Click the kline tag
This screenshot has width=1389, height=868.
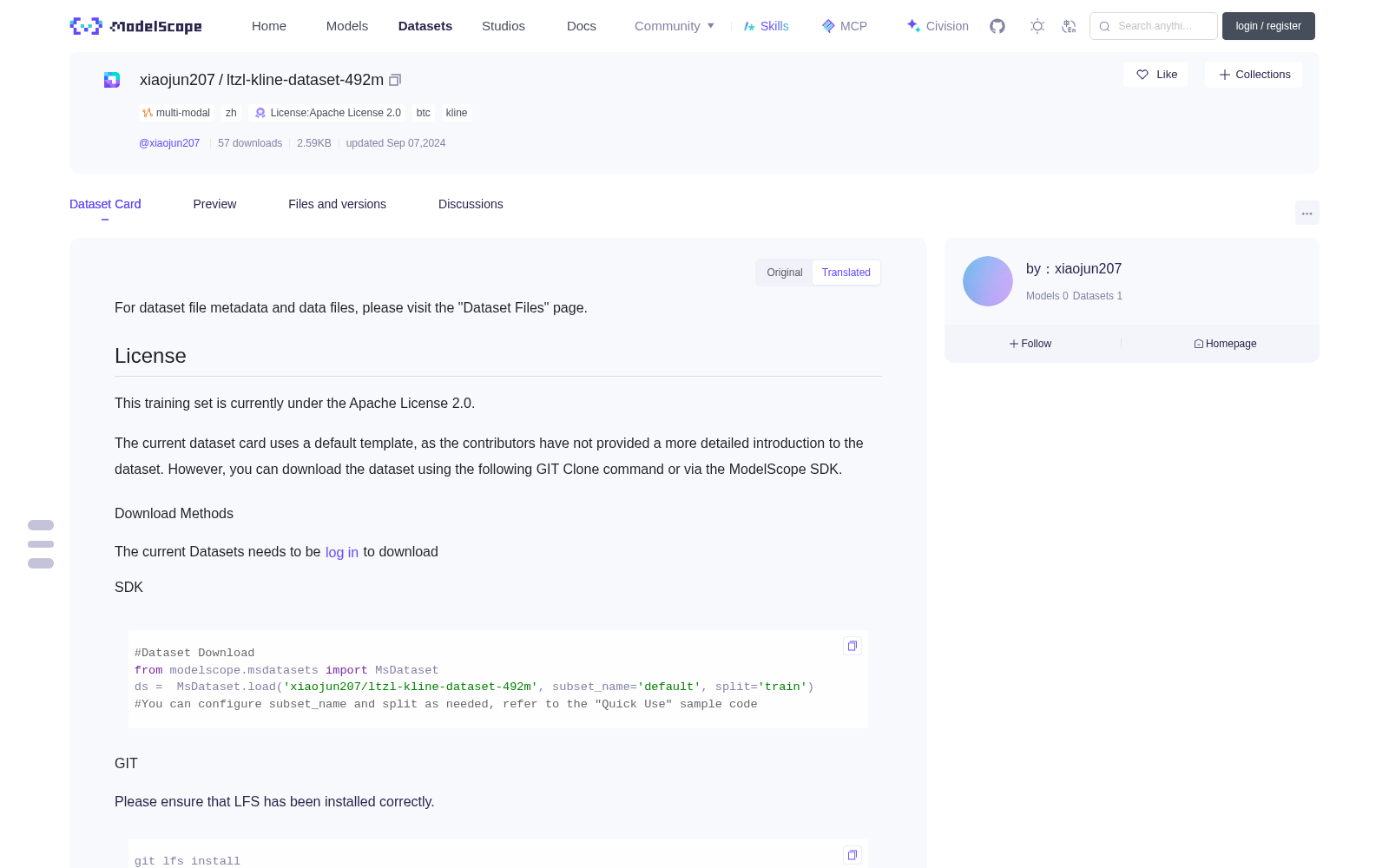coord(457,113)
